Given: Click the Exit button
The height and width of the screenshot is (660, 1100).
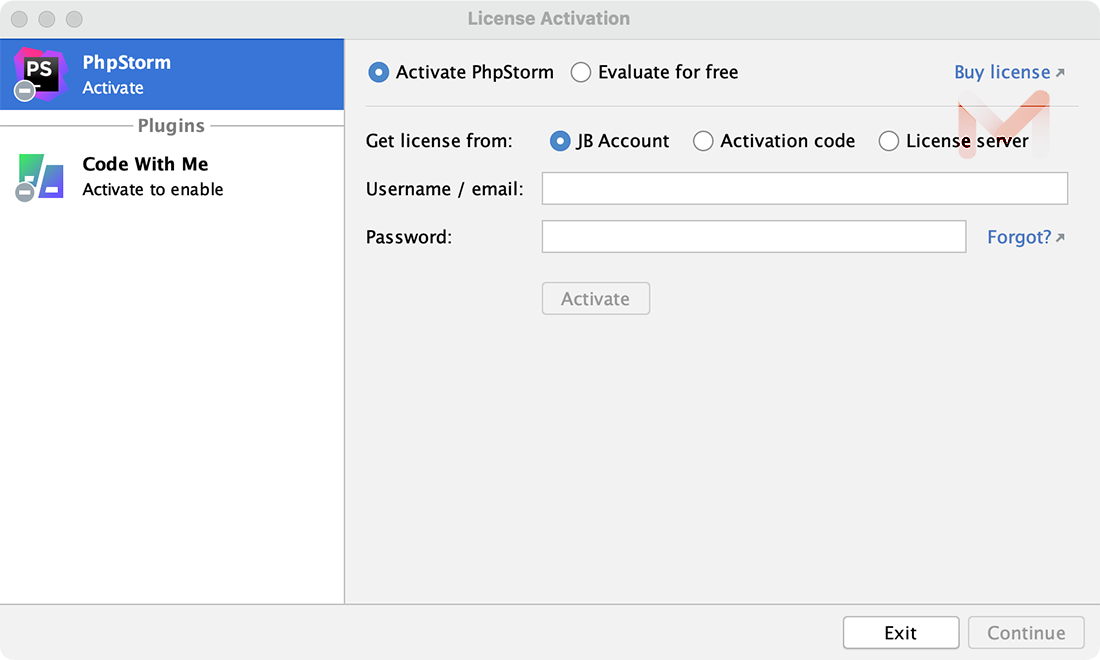Looking at the screenshot, I should click(x=900, y=633).
